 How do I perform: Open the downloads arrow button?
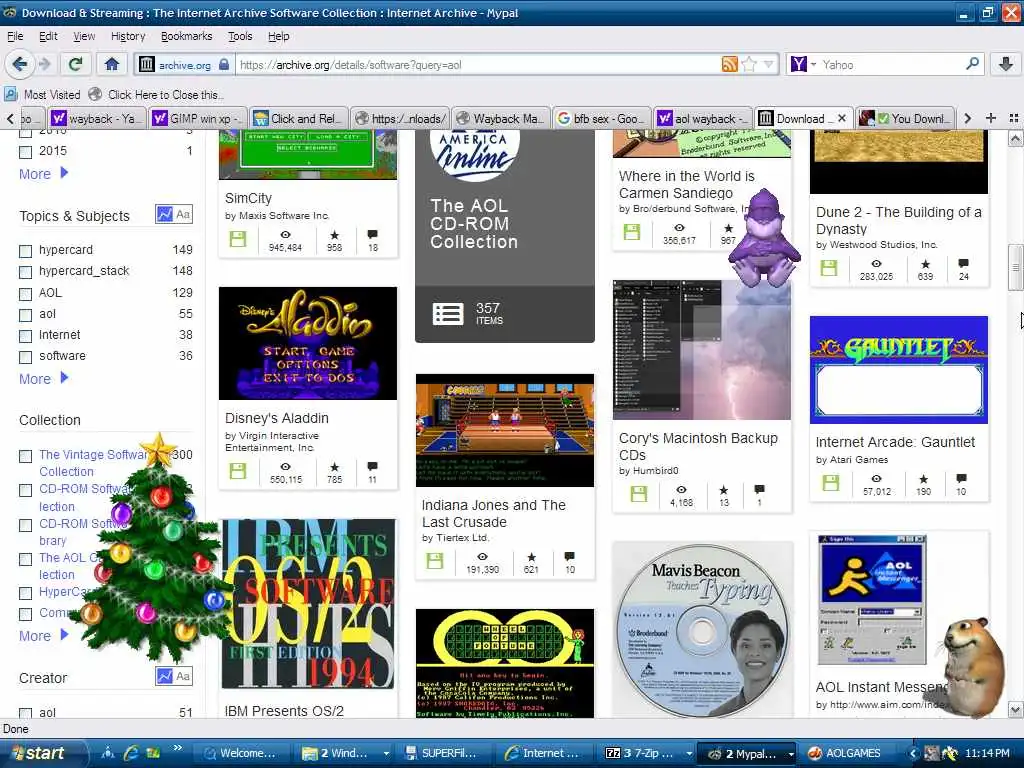coord(1006,64)
